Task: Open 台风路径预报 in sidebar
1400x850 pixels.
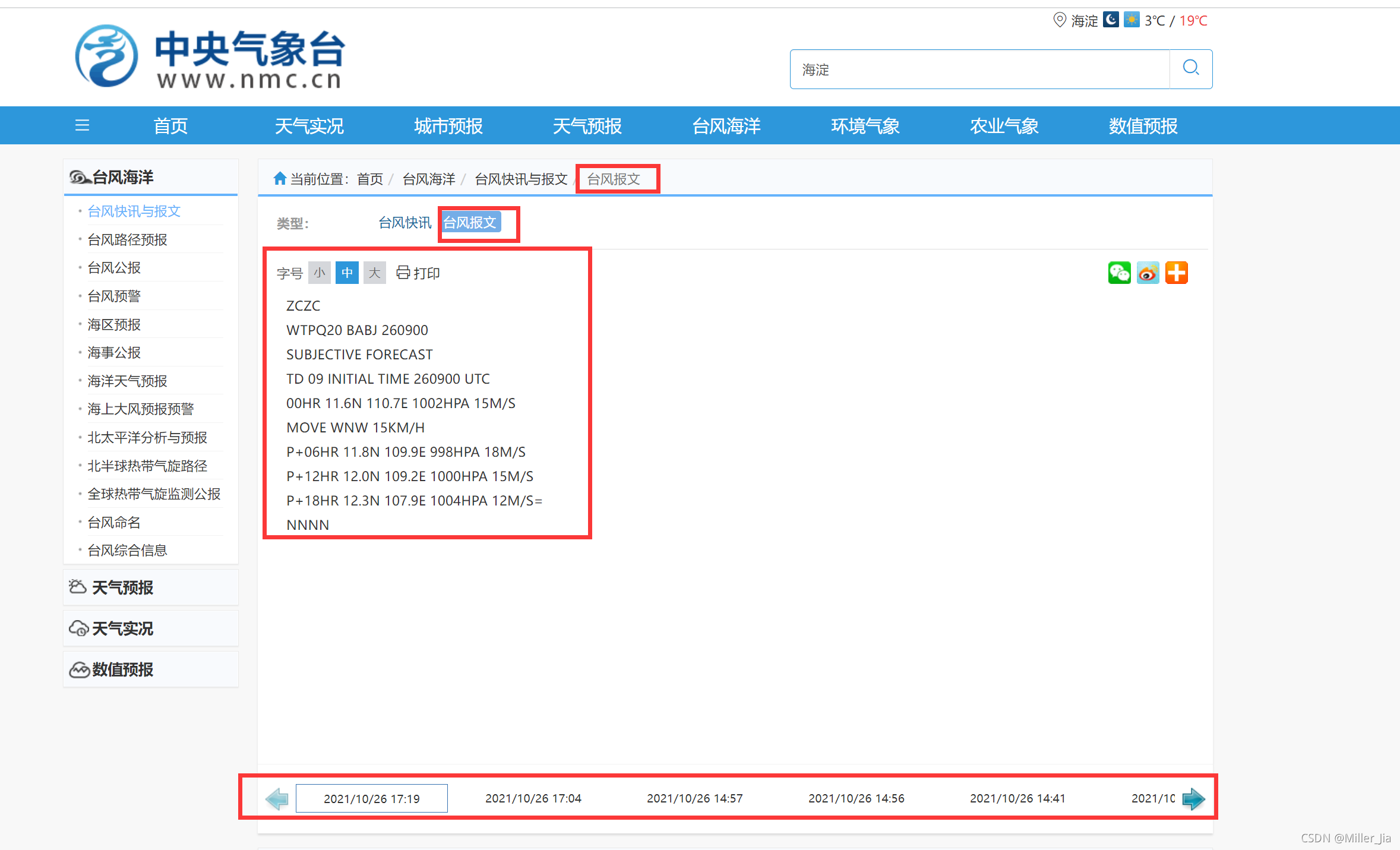Action: click(127, 239)
